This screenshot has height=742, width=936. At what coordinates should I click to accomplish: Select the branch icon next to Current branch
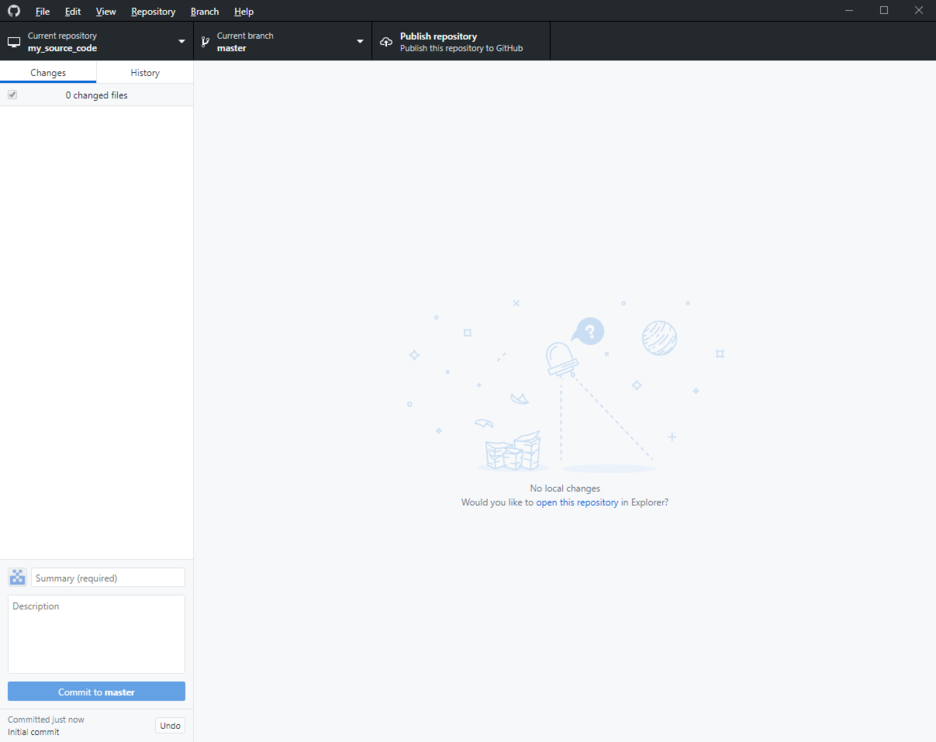204,41
